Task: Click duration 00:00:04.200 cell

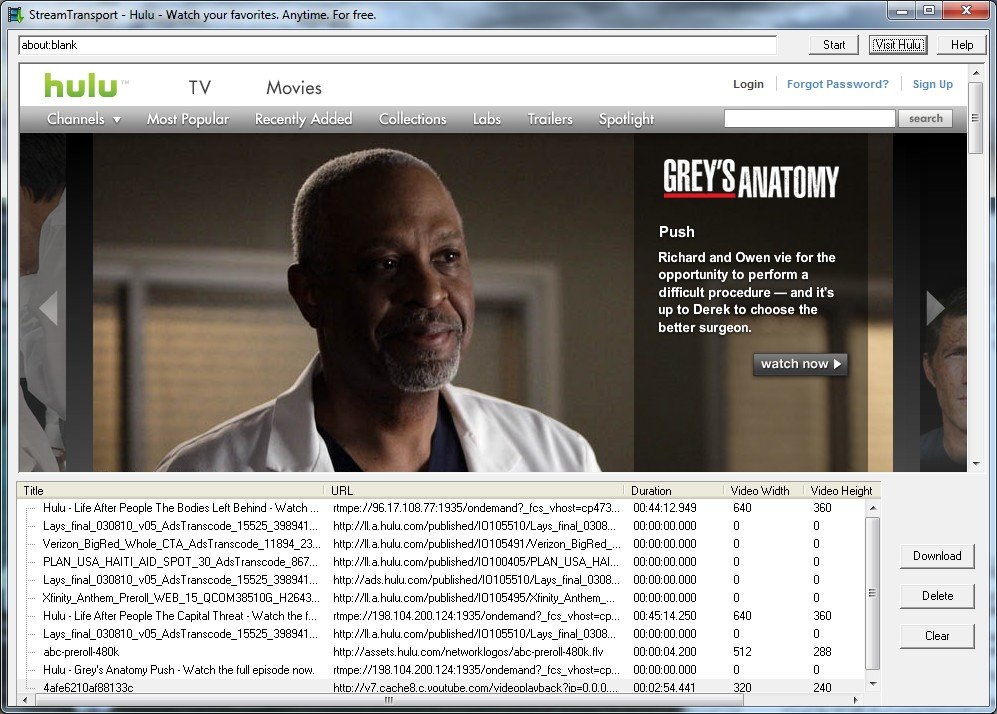Action: point(664,652)
